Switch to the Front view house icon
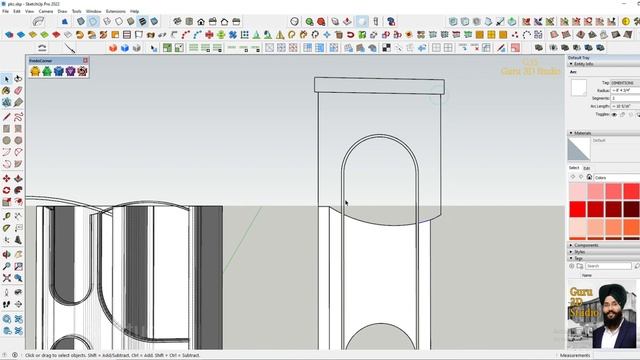This screenshot has height=360, width=640. click(x=201, y=22)
